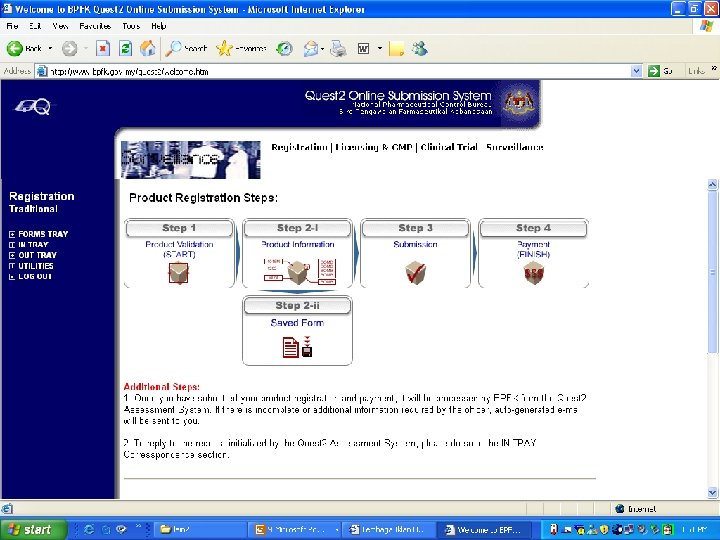The height and width of the screenshot is (540, 720).
Task: Click the Forward navigation arrow
Action: point(69,48)
